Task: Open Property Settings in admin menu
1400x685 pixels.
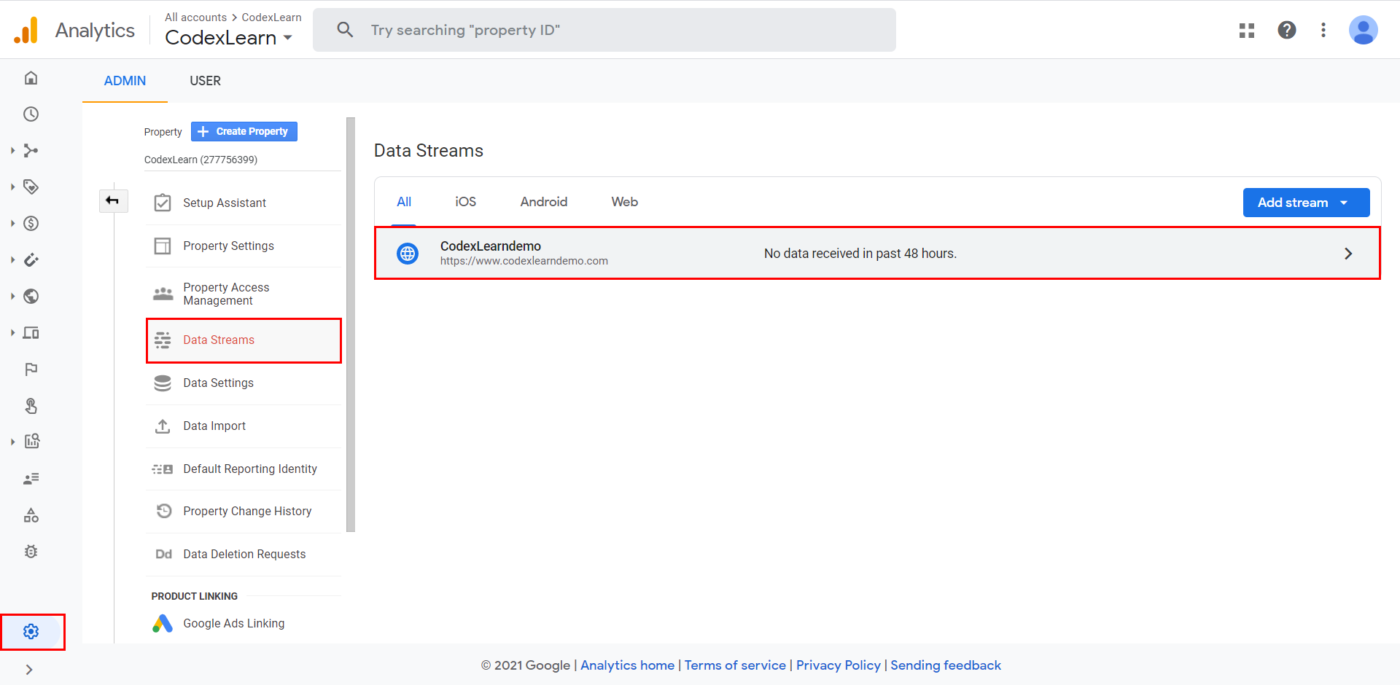Action: [228, 246]
